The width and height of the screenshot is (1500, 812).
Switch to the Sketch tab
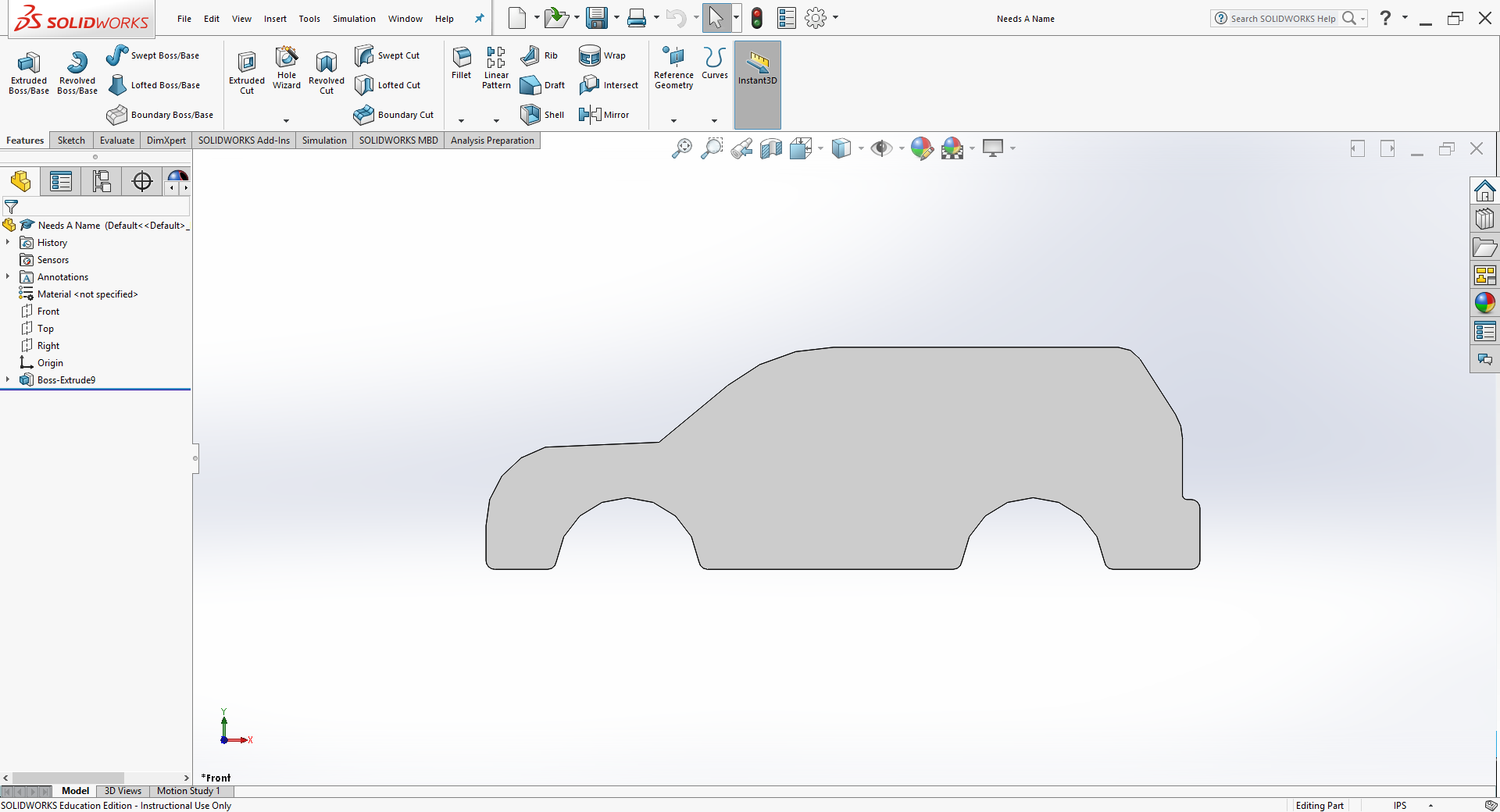click(71, 141)
